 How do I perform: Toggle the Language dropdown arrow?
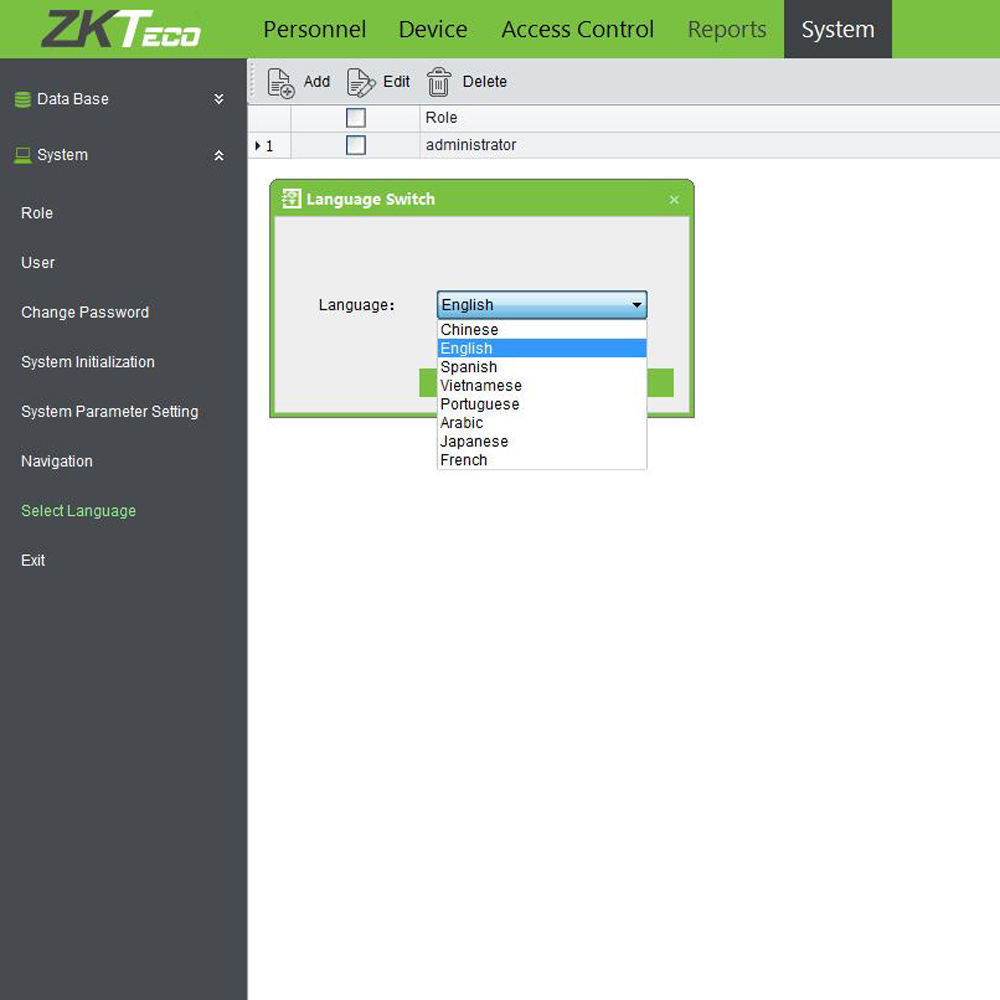coord(636,305)
